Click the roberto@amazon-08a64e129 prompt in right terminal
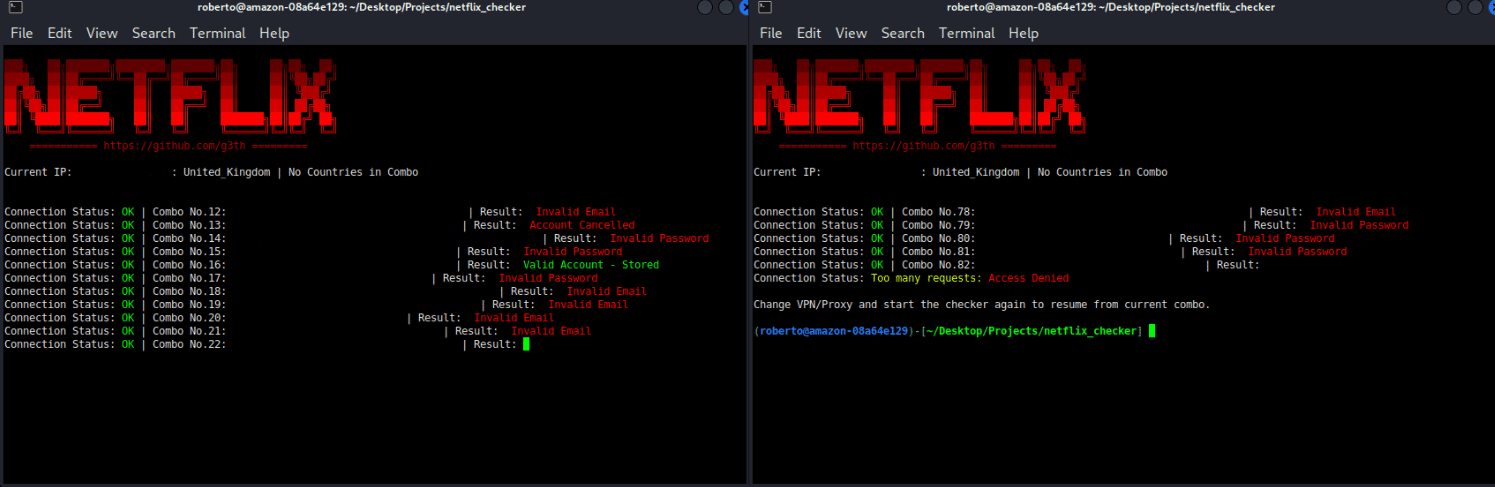1495x487 pixels. [x=832, y=331]
